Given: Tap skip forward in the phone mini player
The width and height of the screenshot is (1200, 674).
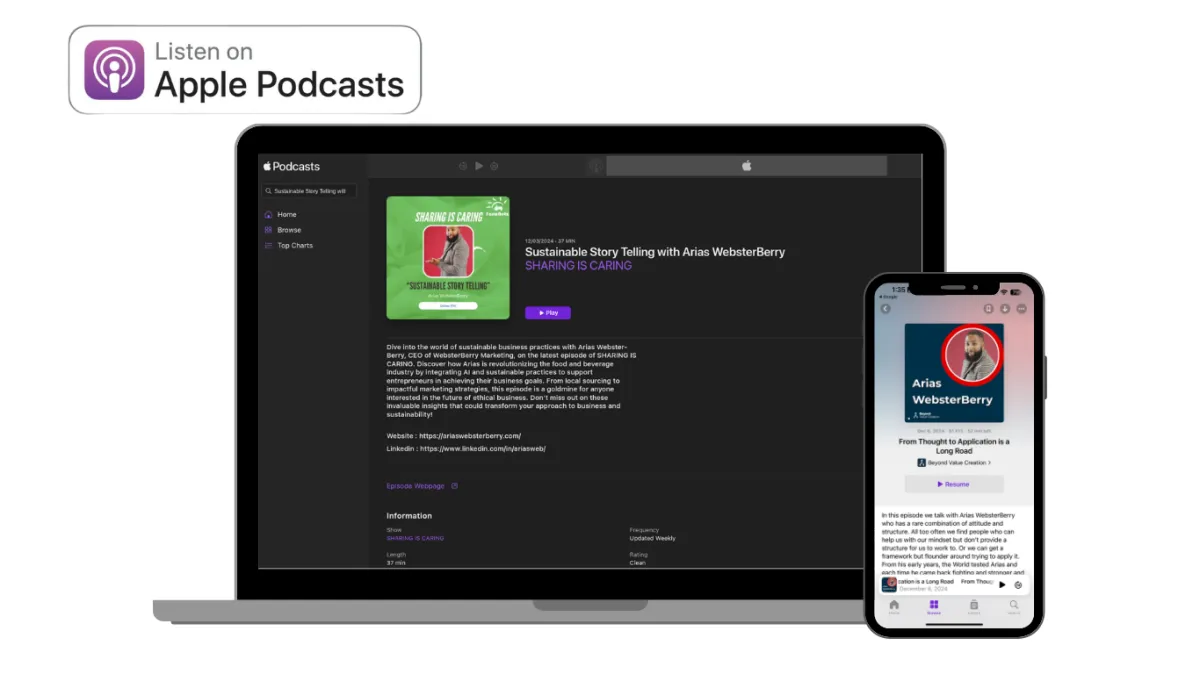Looking at the screenshot, I should (1018, 584).
